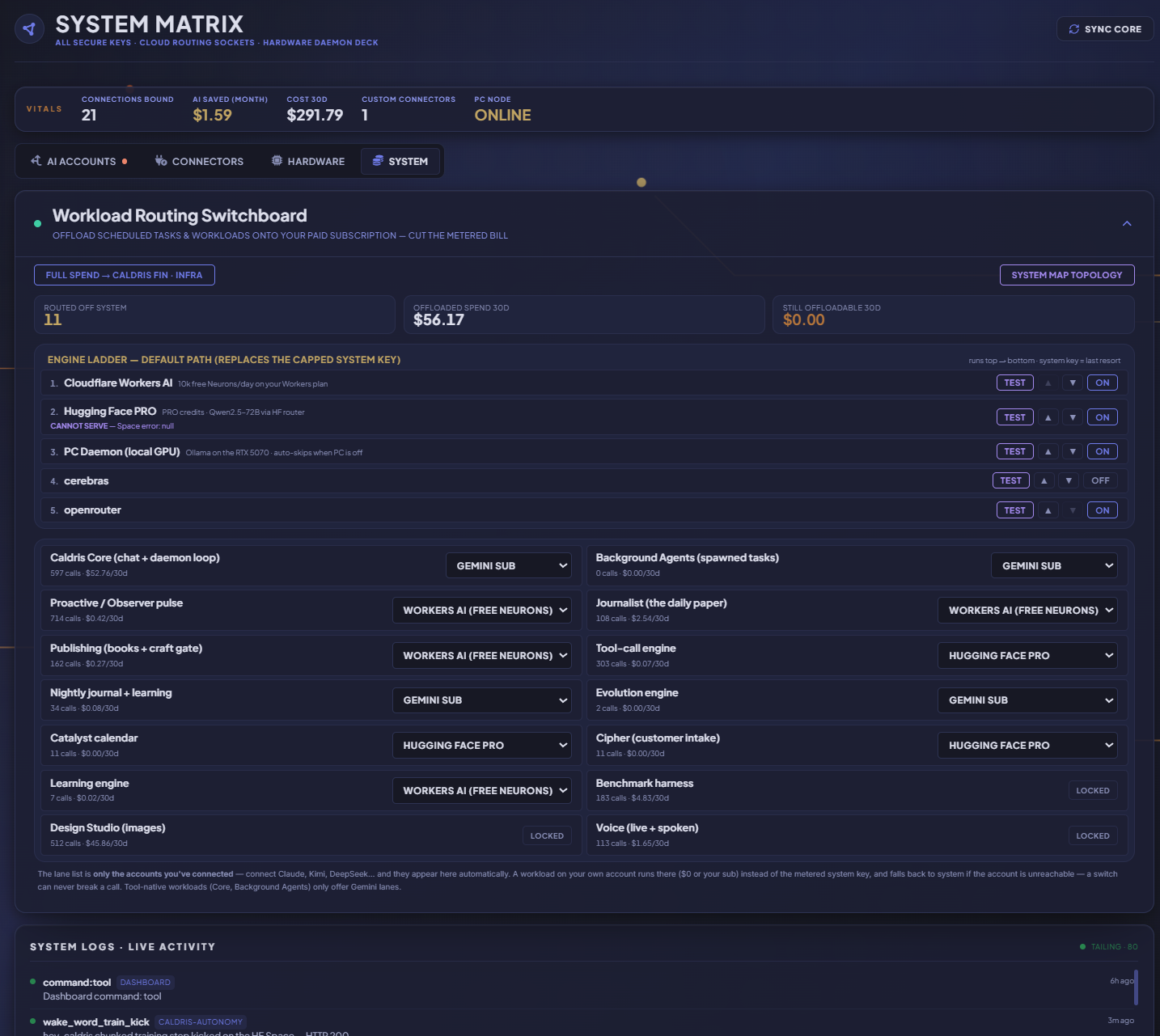Select the command:tool log entry title
This screenshot has width=1160, height=1036.
click(x=77, y=983)
